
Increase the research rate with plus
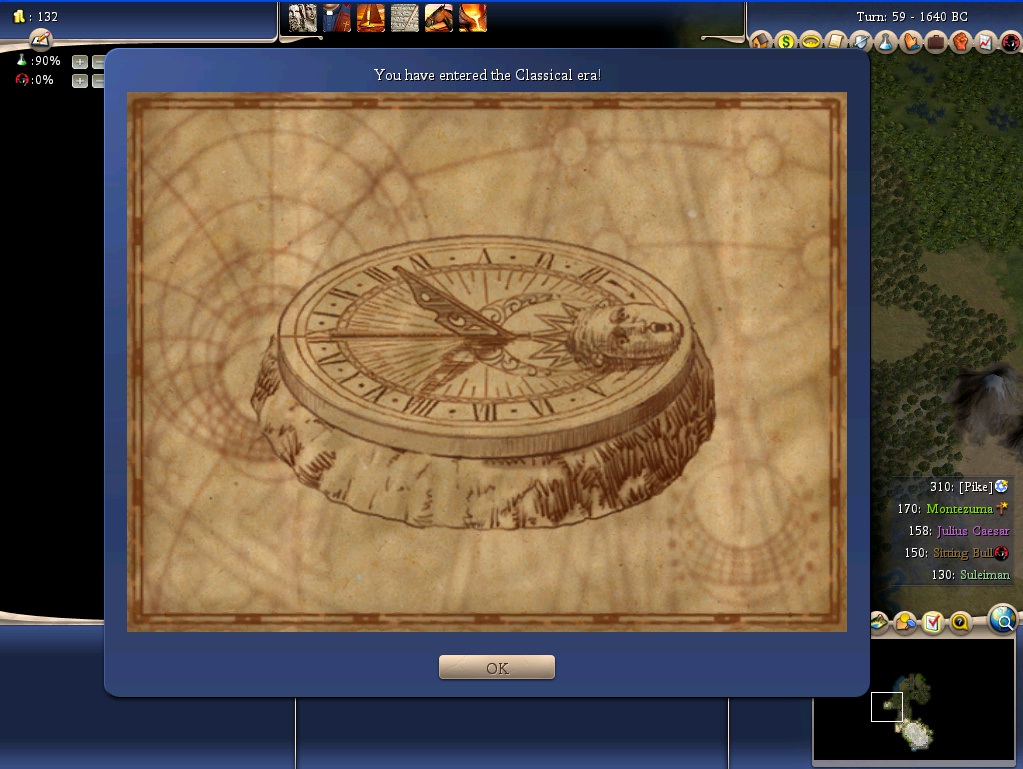(80, 62)
